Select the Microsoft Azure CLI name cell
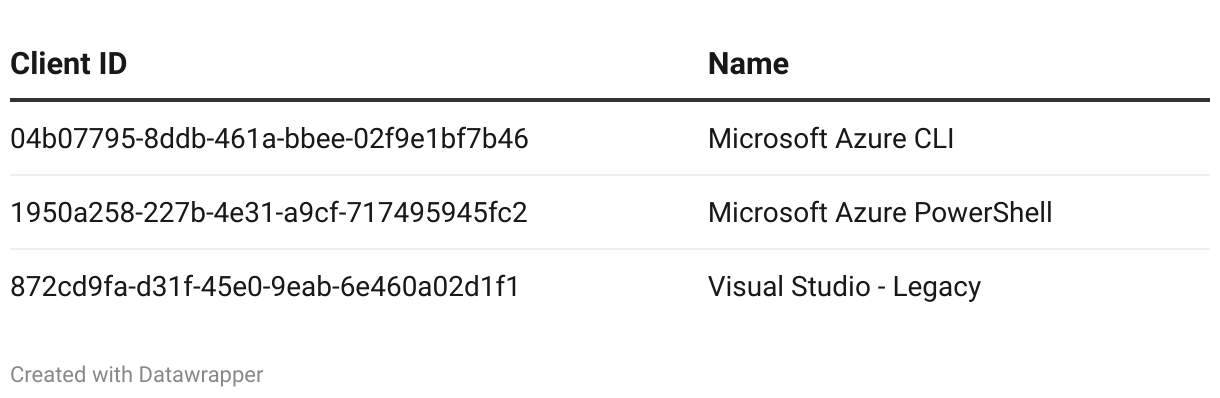This screenshot has height=398, width=1220. click(x=831, y=138)
